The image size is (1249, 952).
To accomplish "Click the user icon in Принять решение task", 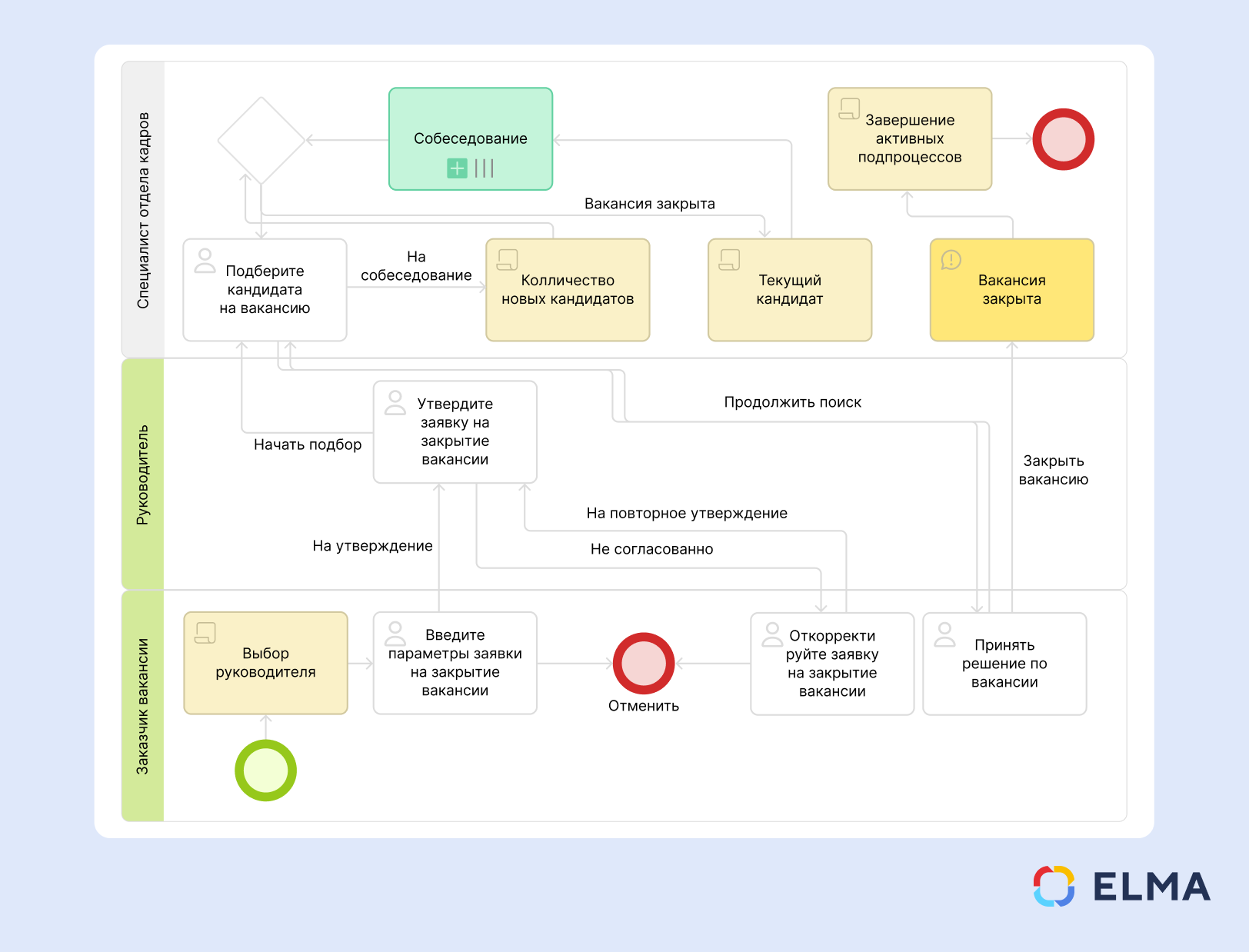I will (944, 634).
